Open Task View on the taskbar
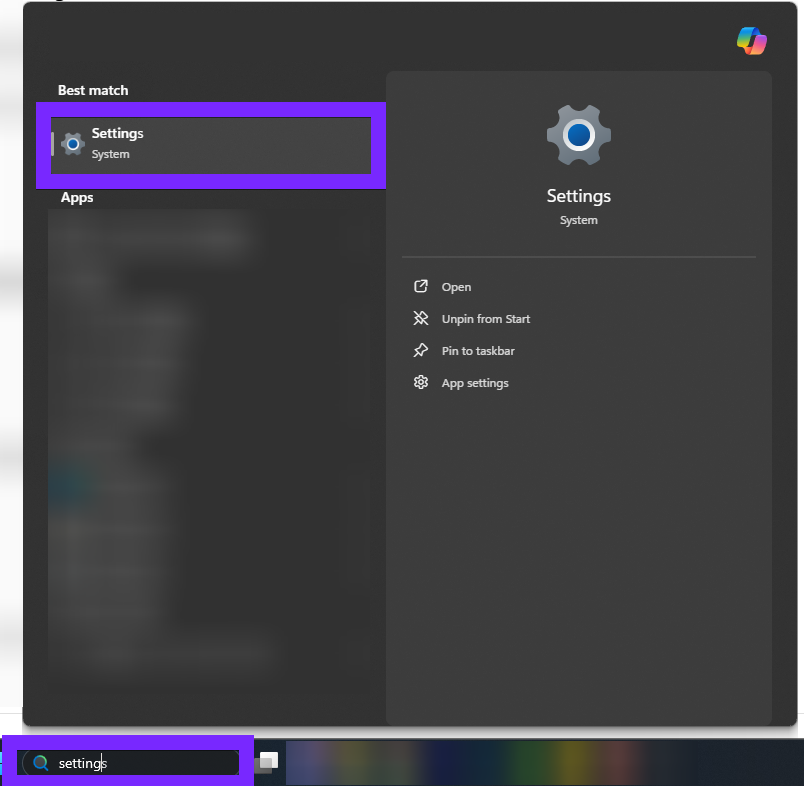The image size is (804, 786). [267, 762]
